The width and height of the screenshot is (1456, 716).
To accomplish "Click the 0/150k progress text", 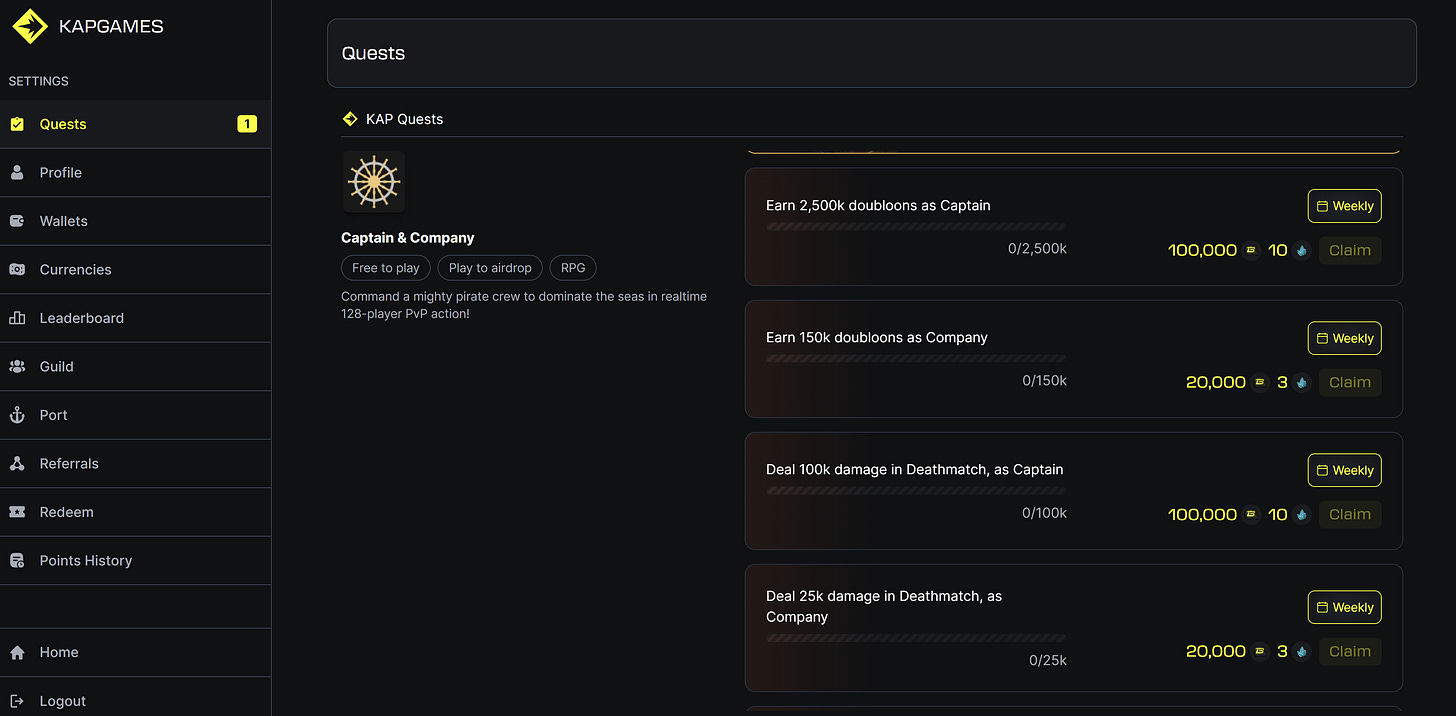I will click(x=1044, y=381).
